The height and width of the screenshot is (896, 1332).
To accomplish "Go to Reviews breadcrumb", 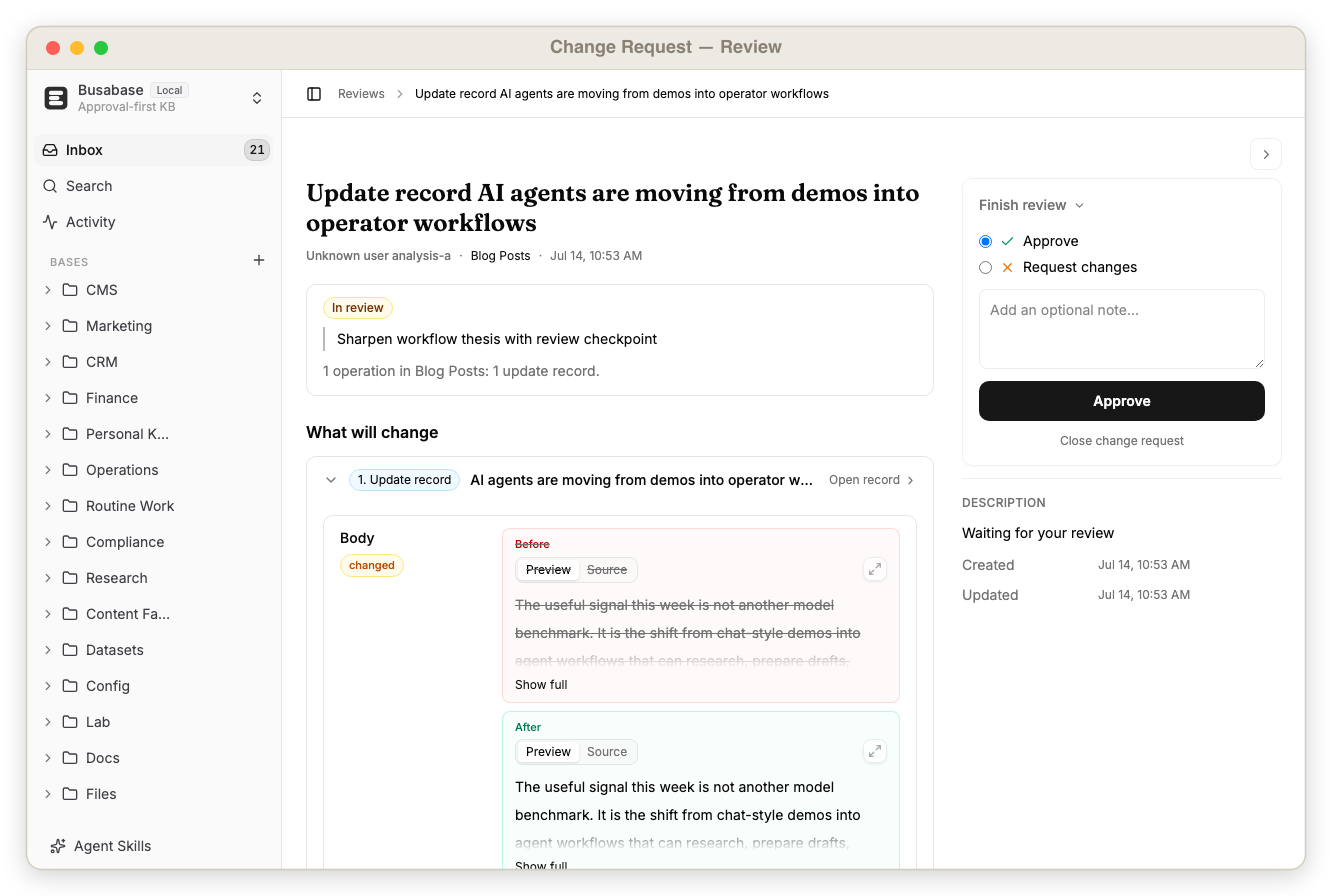I will [x=361, y=94].
